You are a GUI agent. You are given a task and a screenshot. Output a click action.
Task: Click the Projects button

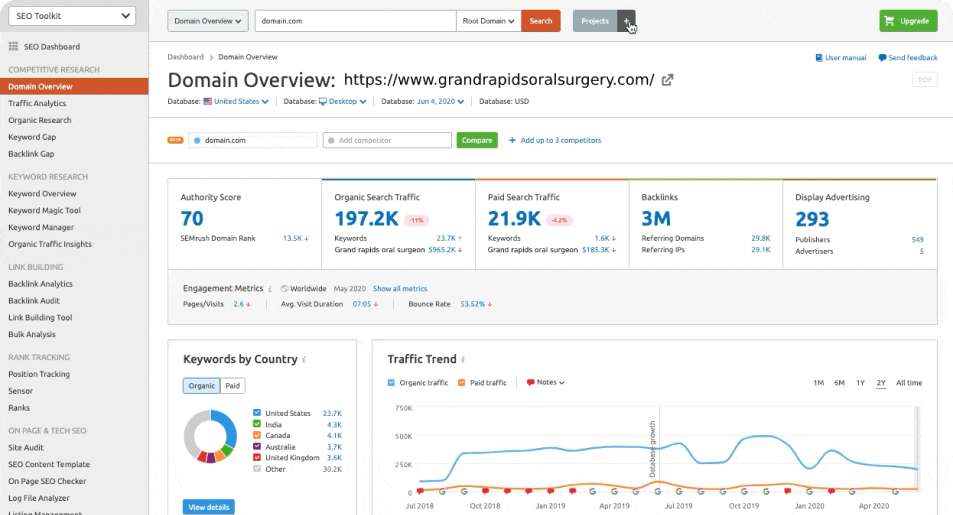coord(595,21)
